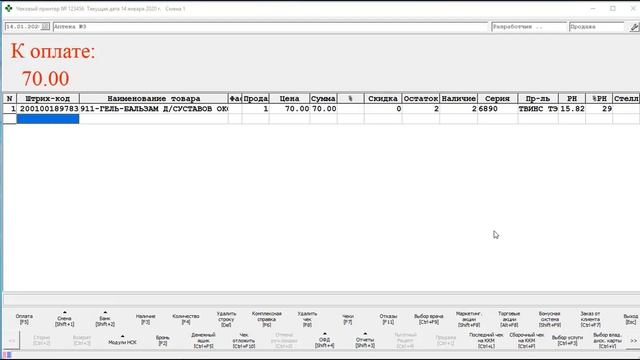Image resolution: width=640 pixels, height=360 pixels.
Task: Click the Серия column header
Action: pos(498,98)
